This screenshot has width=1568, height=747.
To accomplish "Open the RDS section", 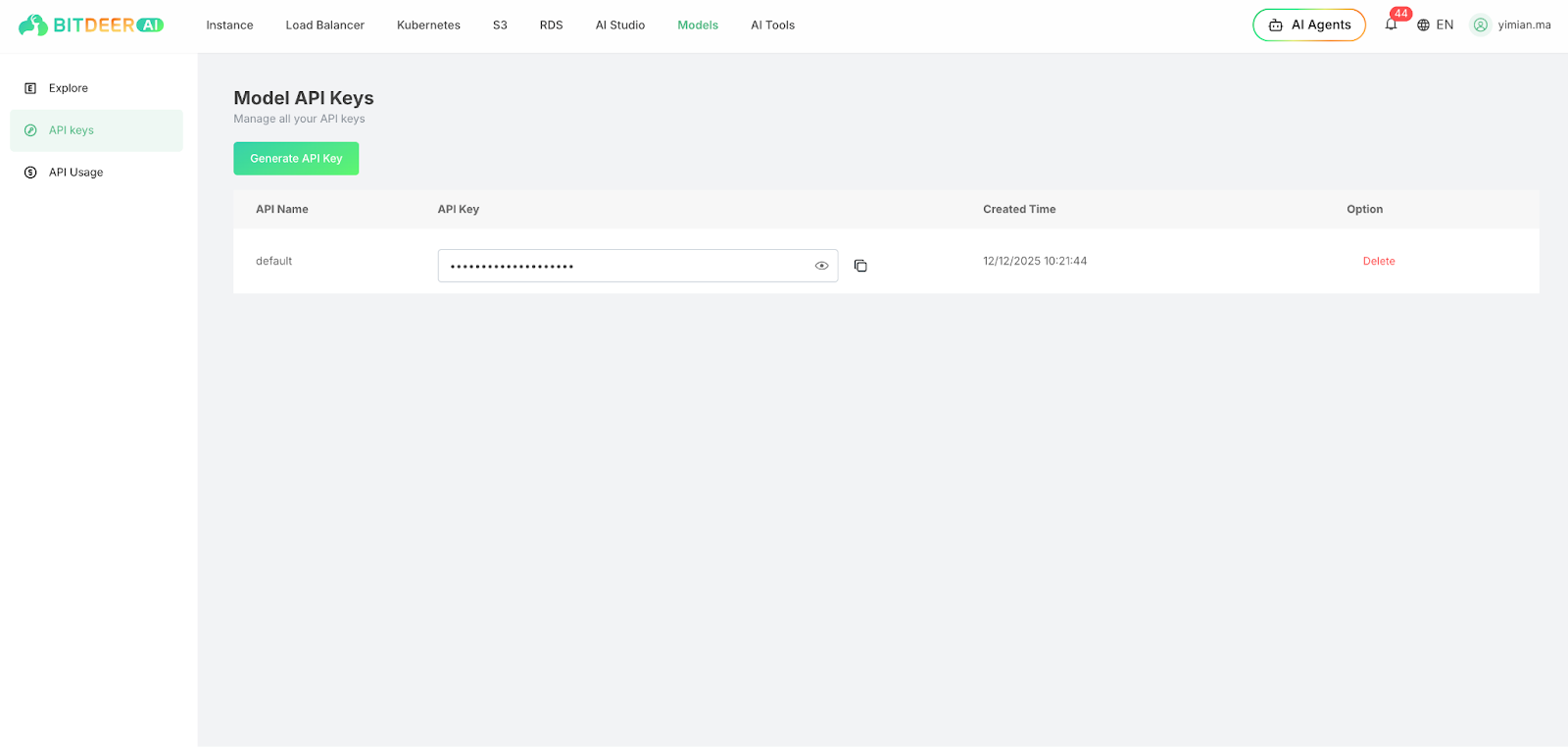I will click(x=551, y=25).
